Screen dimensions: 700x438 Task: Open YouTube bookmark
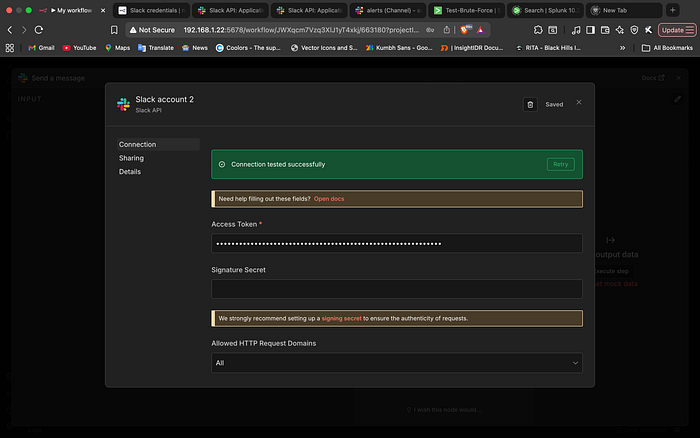[x=79, y=48]
